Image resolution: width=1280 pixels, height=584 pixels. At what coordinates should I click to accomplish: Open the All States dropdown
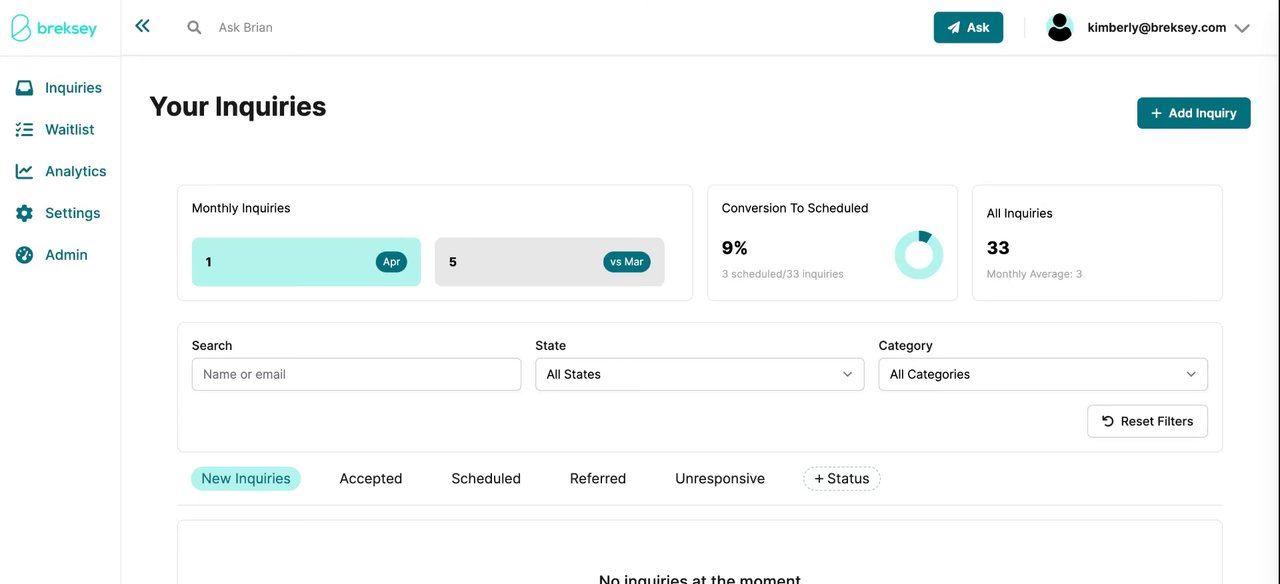click(x=699, y=375)
